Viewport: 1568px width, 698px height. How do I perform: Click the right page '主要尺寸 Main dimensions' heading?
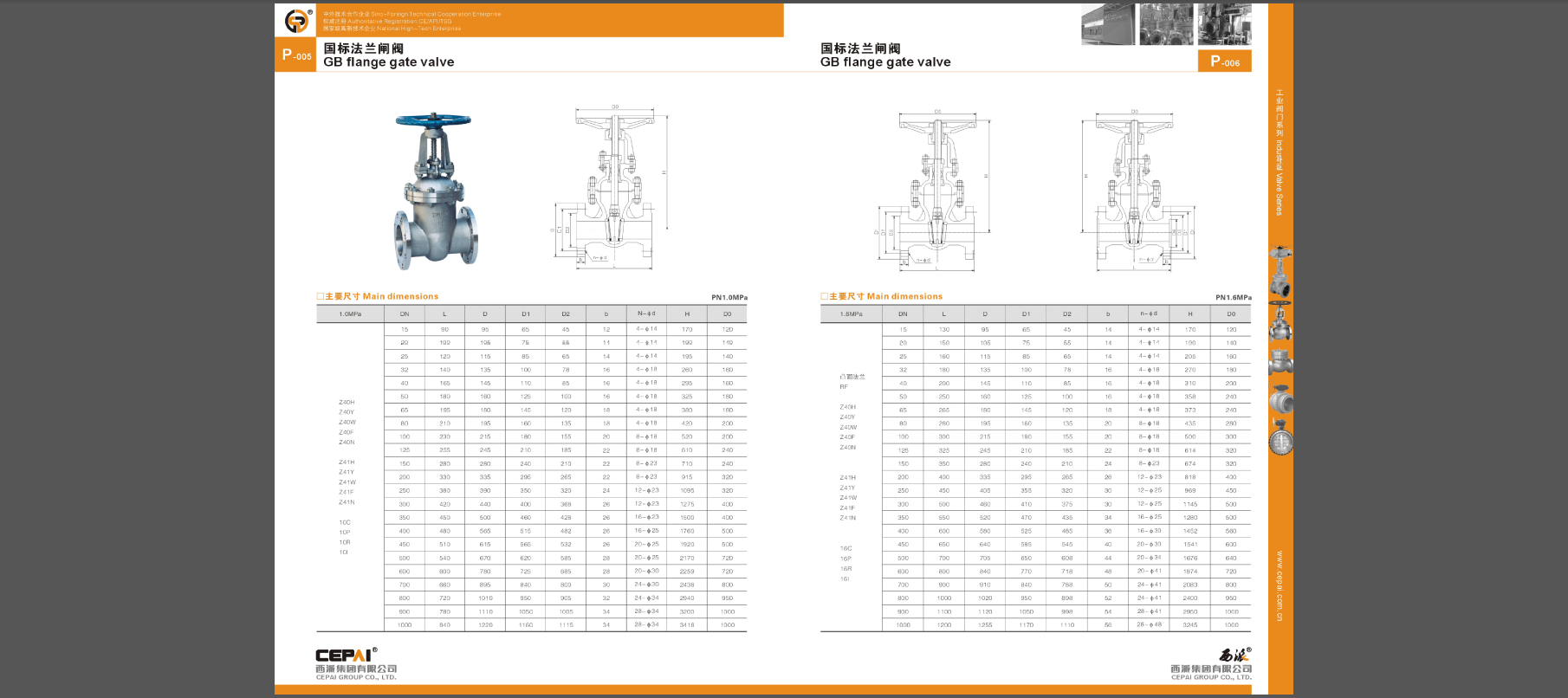point(882,296)
